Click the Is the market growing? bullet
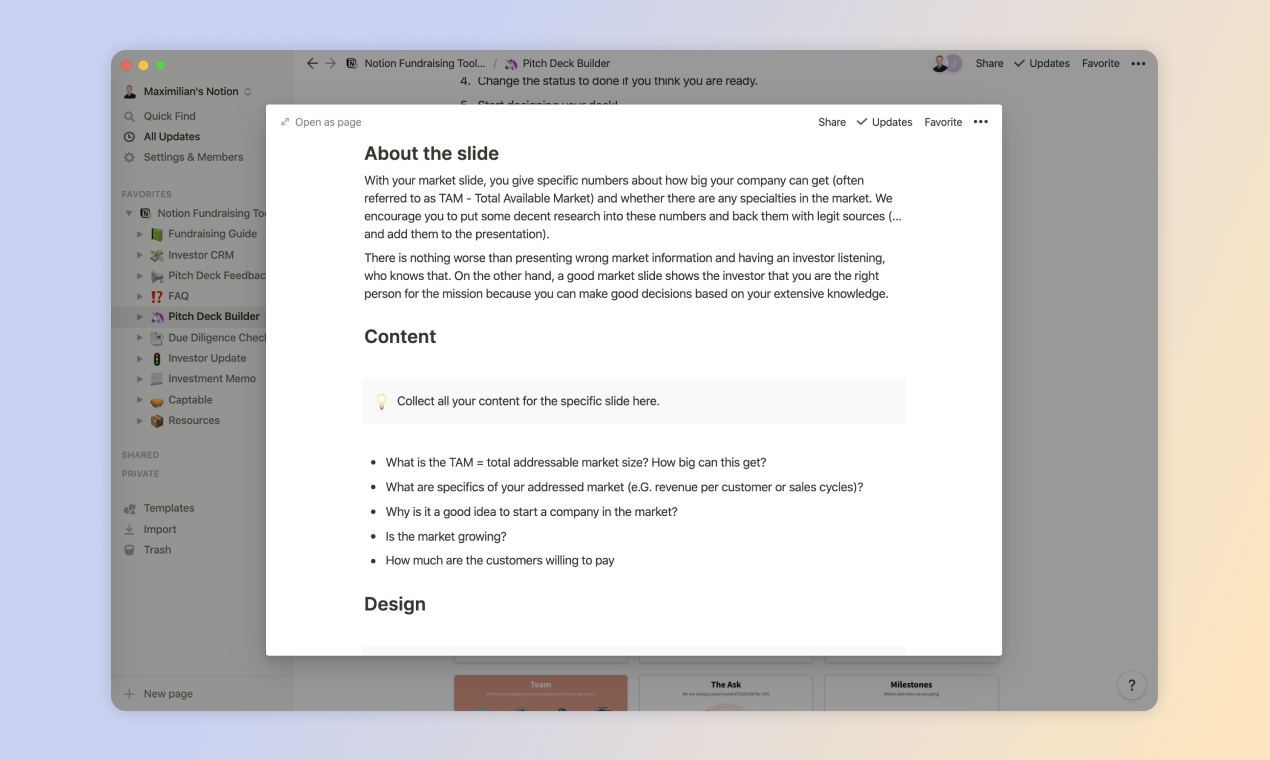Image resolution: width=1270 pixels, height=760 pixels. pos(446,536)
